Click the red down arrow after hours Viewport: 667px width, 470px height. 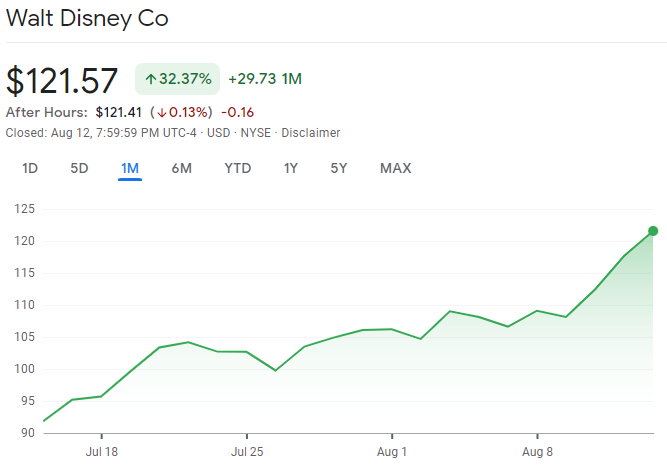point(161,113)
